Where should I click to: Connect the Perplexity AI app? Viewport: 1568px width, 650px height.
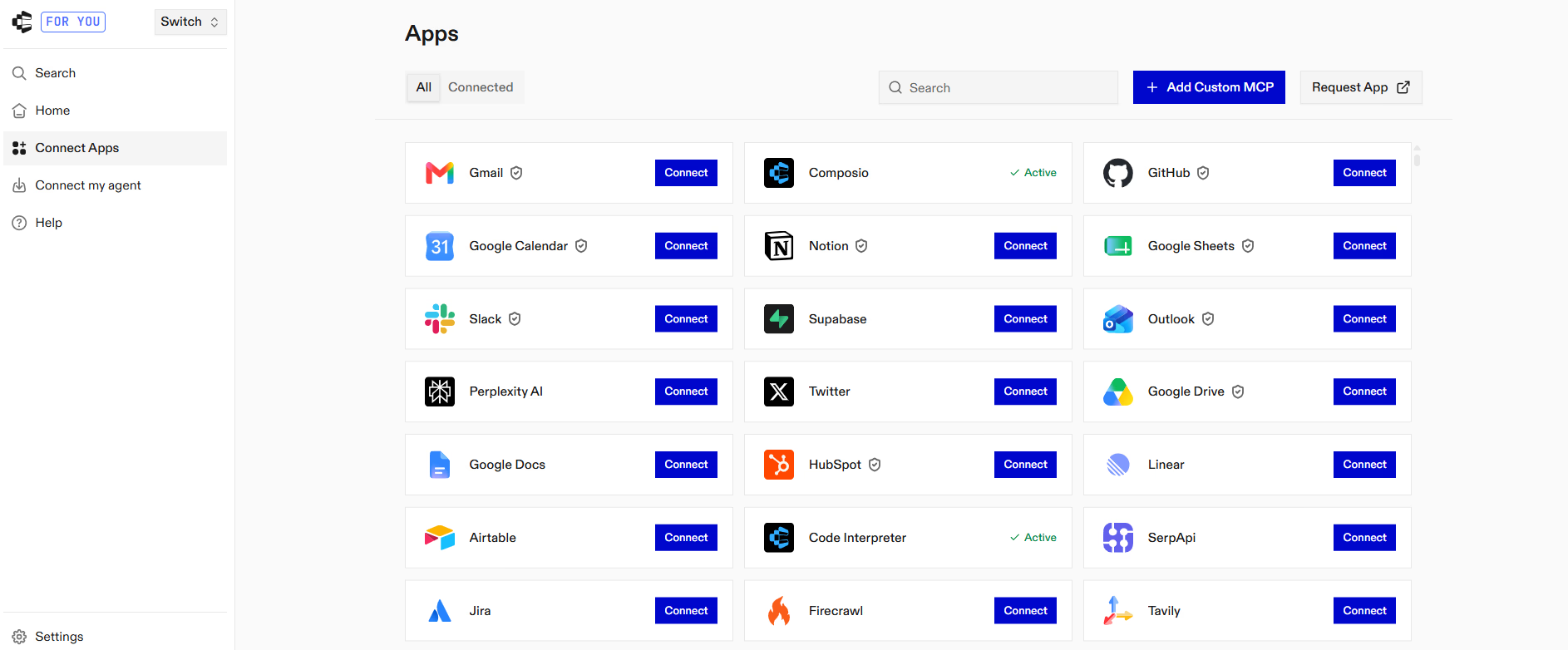click(x=686, y=391)
